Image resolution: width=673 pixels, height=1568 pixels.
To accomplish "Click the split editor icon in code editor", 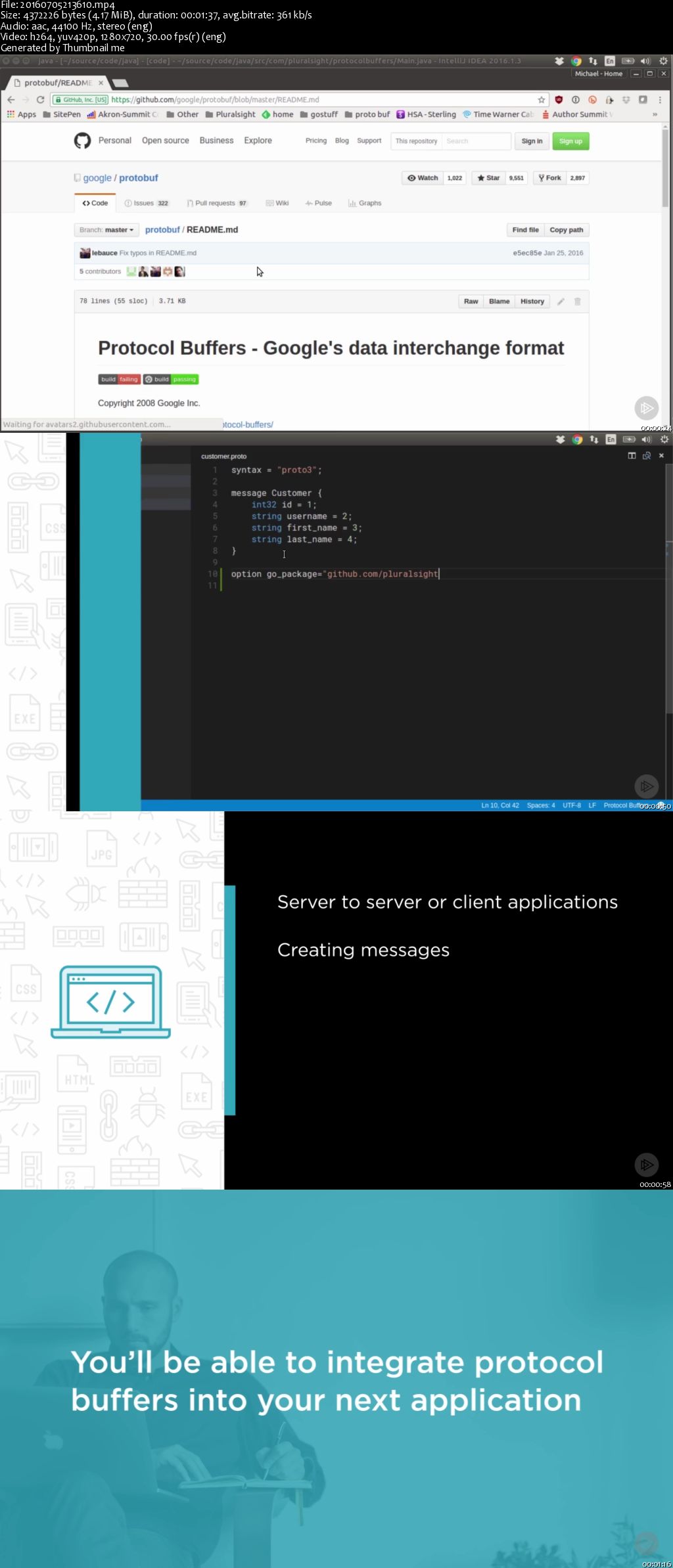I will (632, 456).
